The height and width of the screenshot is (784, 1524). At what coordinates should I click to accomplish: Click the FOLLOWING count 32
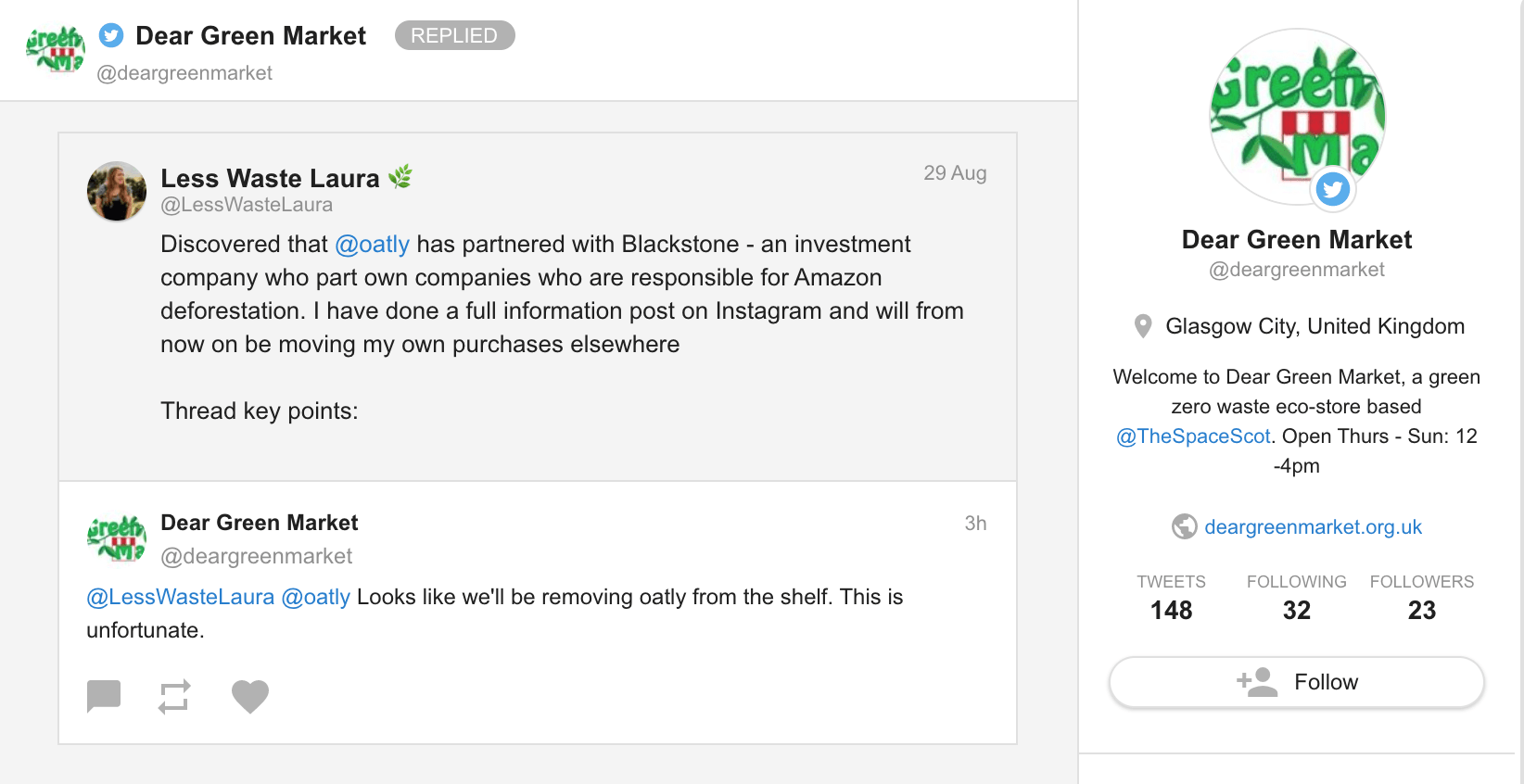tap(1297, 610)
